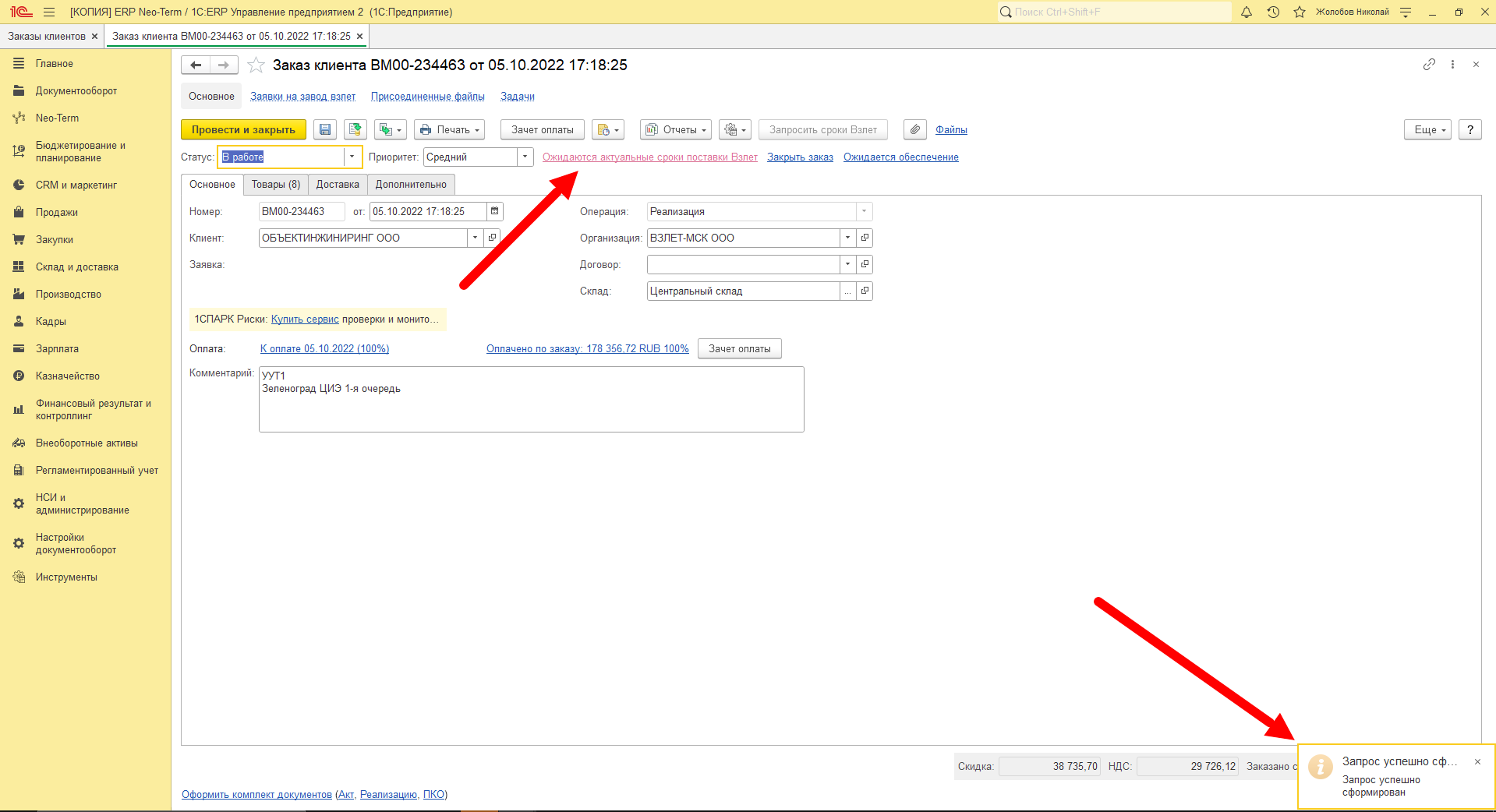Add this order to favorites star
This screenshot has width=1496, height=812.
(x=256, y=65)
